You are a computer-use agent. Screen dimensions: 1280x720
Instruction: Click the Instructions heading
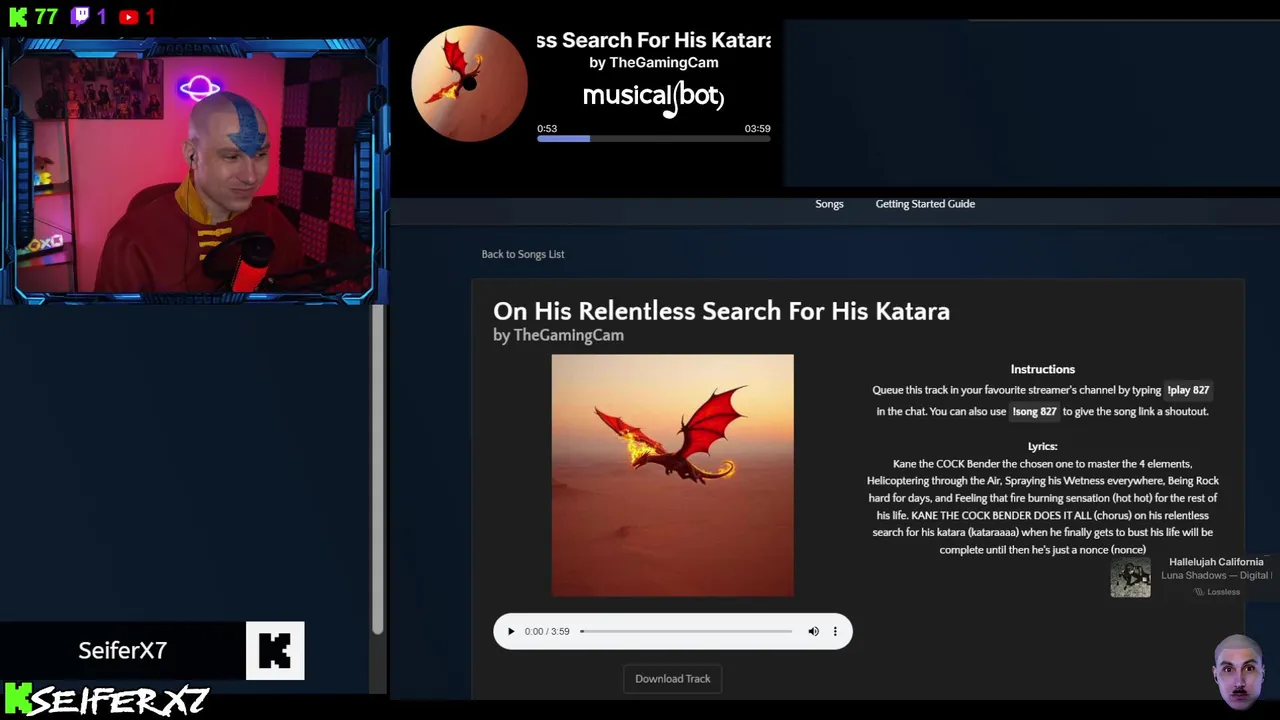(1042, 369)
